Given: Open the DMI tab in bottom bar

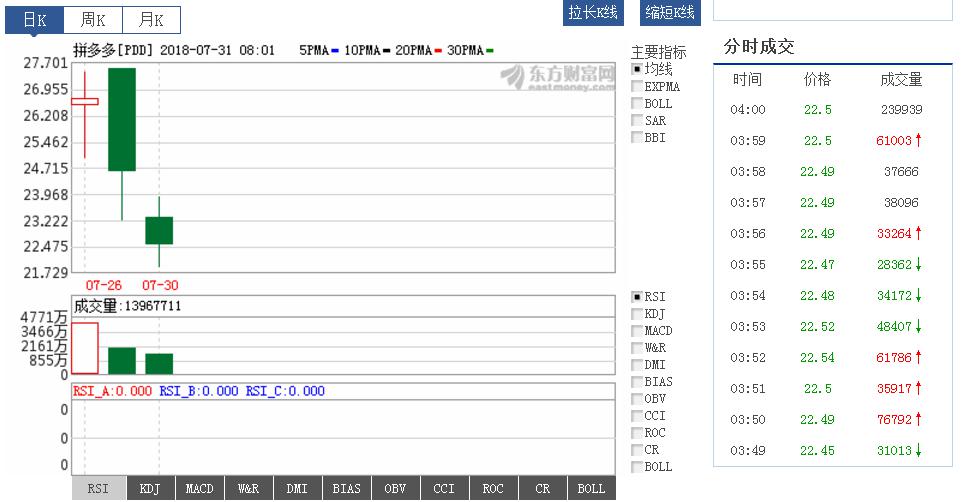Looking at the screenshot, I should coord(297,488).
